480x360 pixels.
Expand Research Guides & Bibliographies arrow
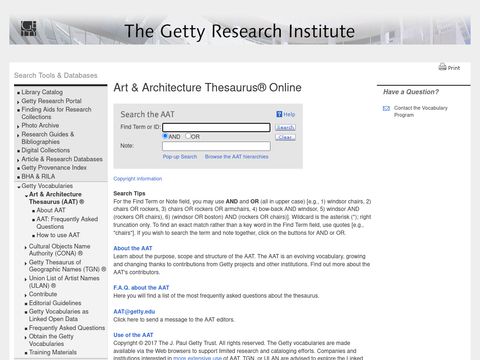(18, 135)
